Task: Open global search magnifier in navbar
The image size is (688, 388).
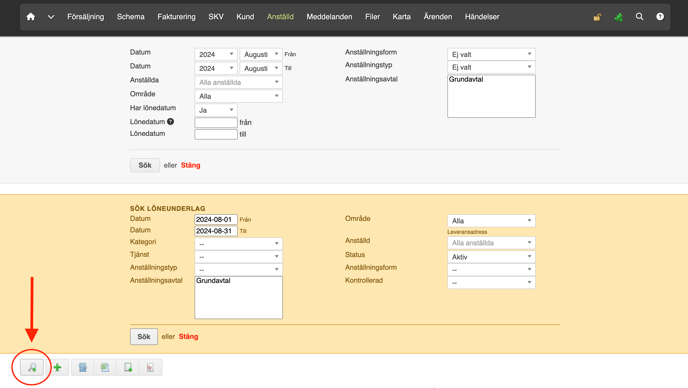Action: coord(639,17)
